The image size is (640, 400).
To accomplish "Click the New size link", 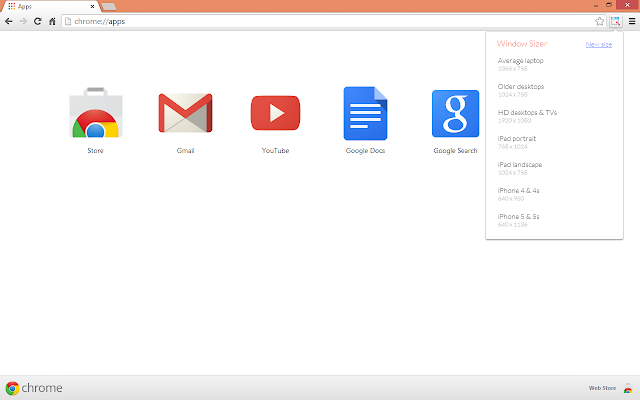I will click(x=599, y=44).
